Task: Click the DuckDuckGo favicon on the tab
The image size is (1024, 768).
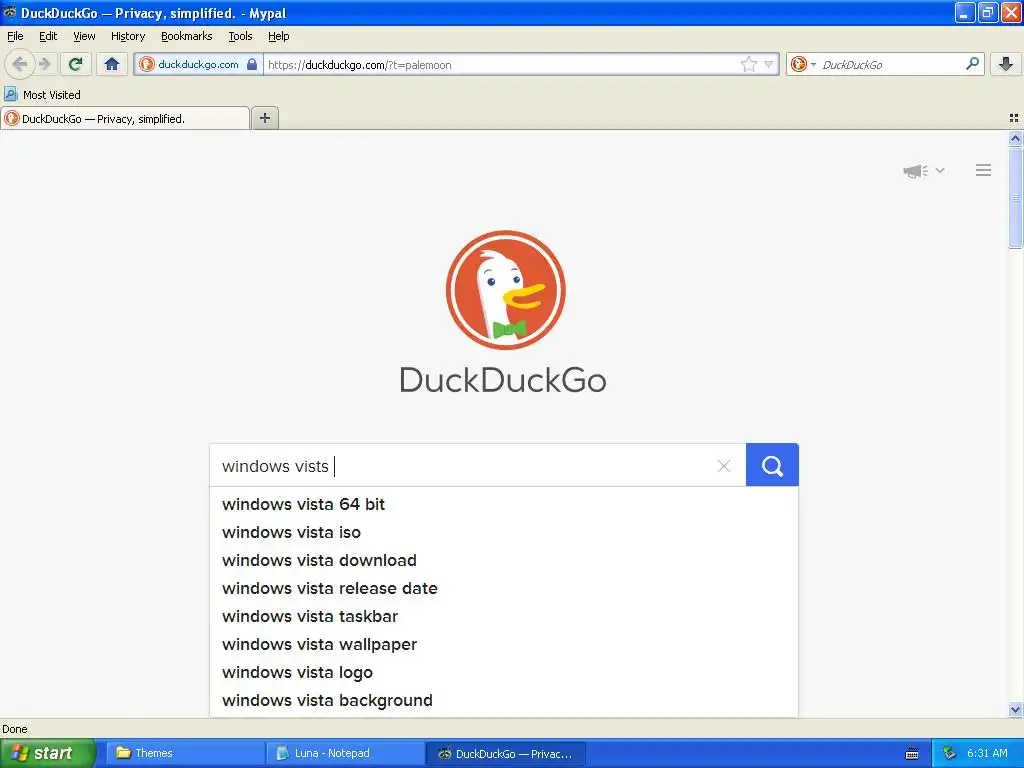Action: point(12,118)
